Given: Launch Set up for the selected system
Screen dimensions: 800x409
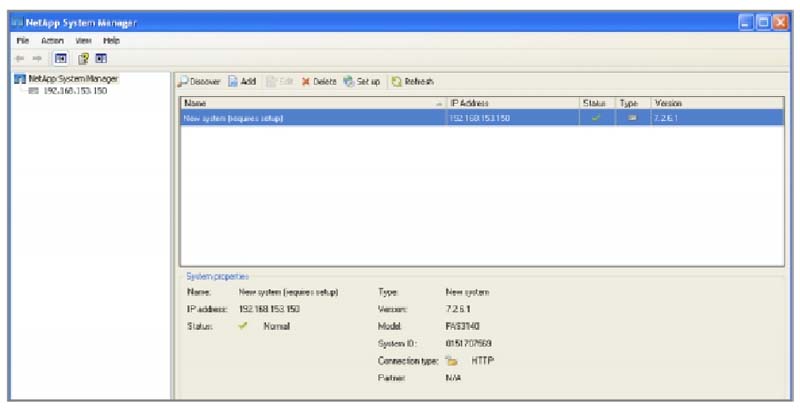Looking at the screenshot, I should click(x=362, y=81).
